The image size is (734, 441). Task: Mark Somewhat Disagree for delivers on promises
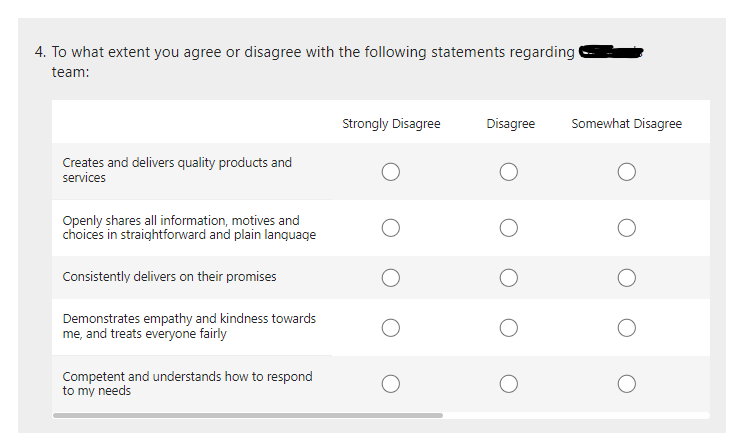(626, 277)
